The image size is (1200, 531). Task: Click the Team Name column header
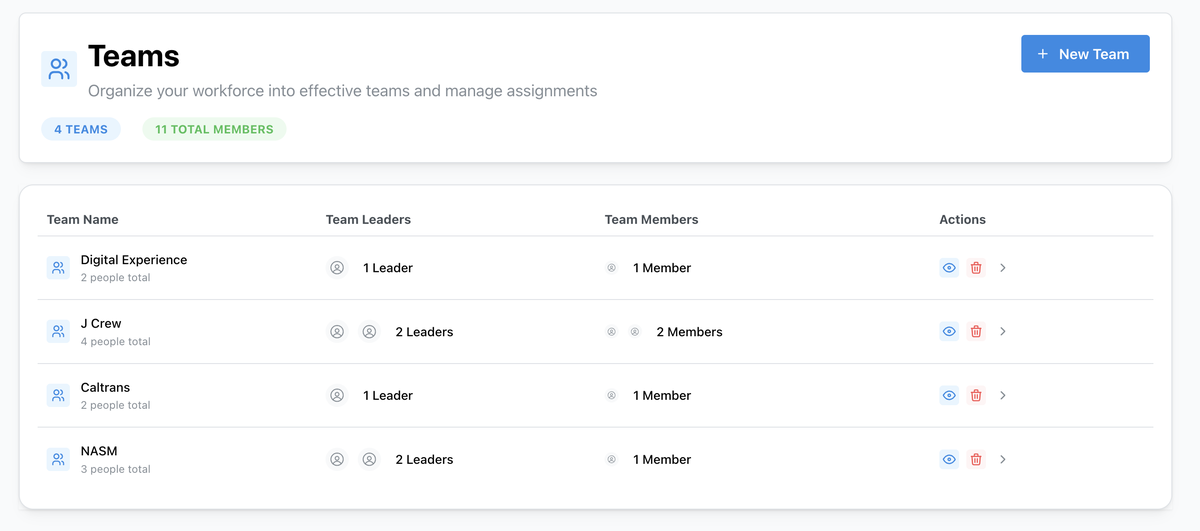coord(83,219)
